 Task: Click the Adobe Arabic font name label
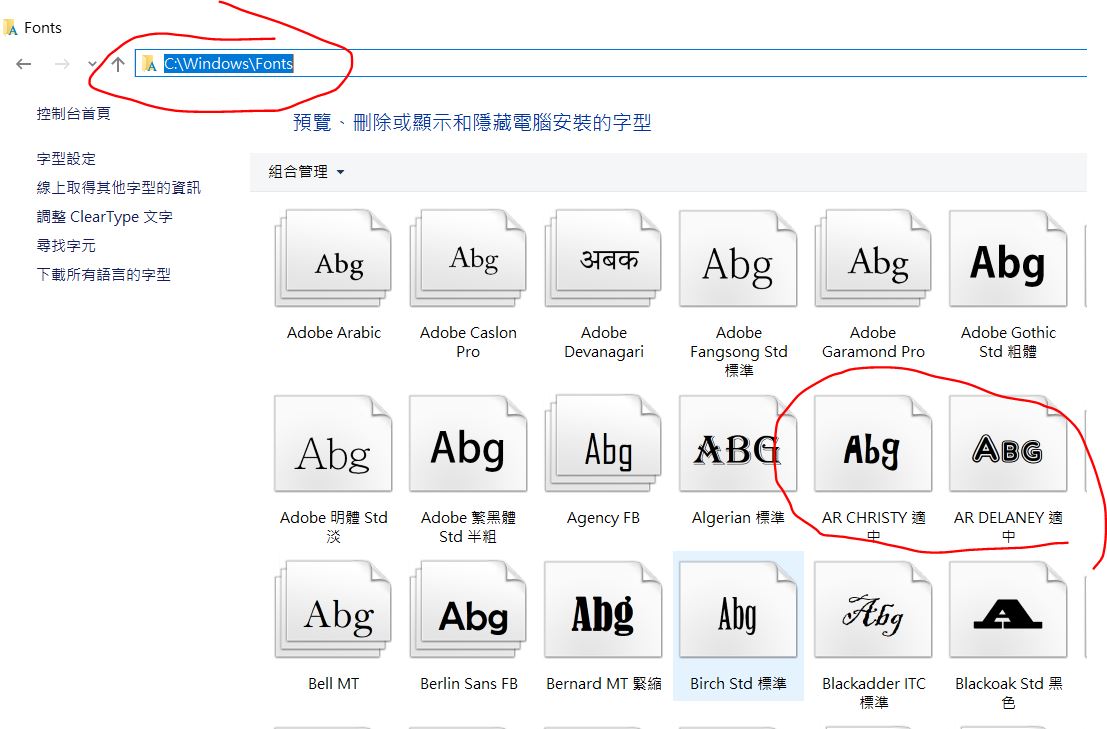pyautogui.click(x=334, y=332)
